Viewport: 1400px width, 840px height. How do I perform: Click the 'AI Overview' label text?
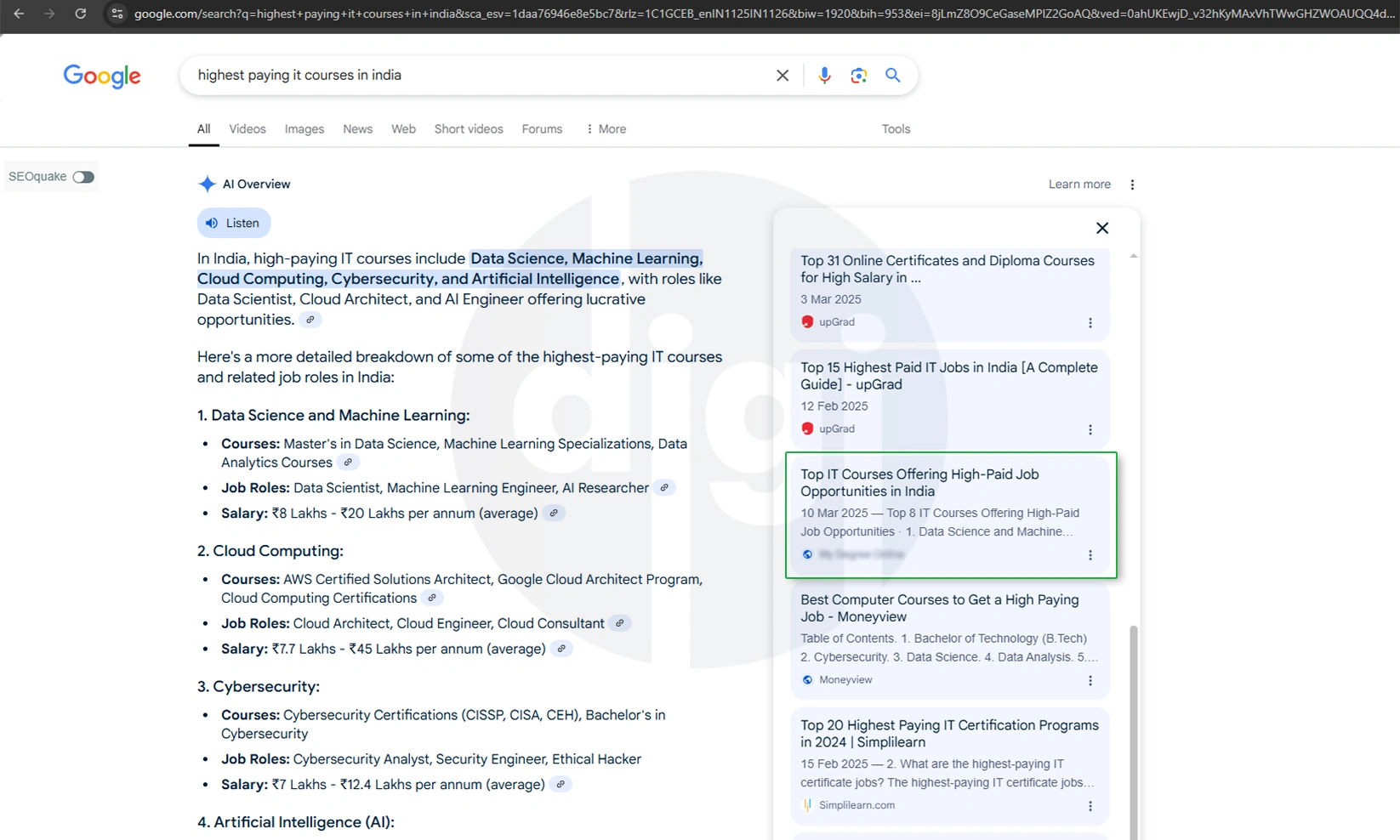point(256,184)
